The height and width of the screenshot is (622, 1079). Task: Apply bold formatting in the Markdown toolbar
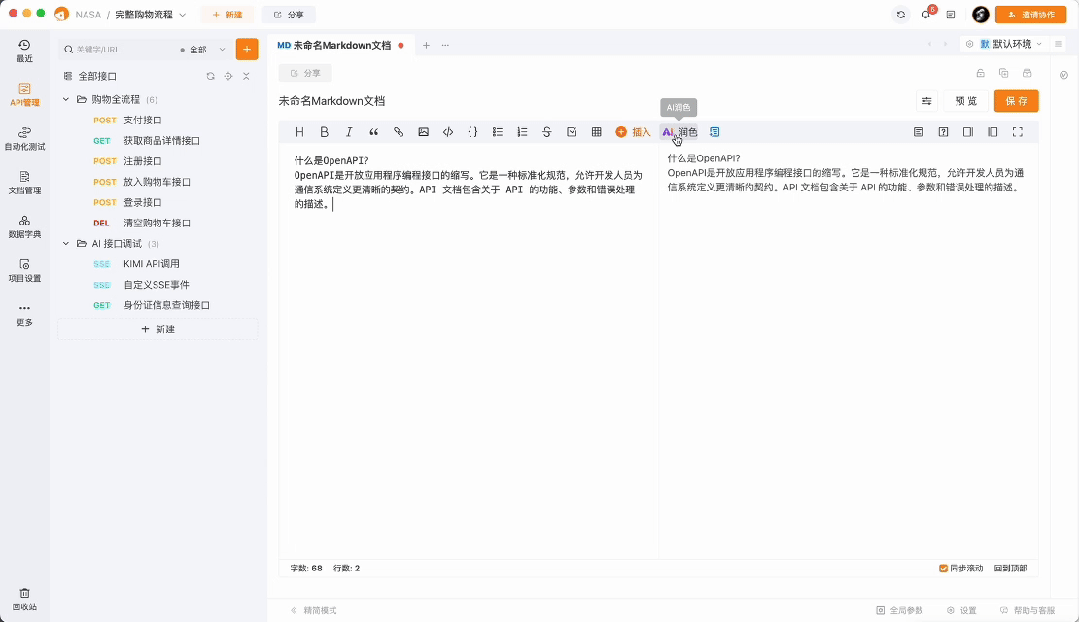click(x=323, y=131)
